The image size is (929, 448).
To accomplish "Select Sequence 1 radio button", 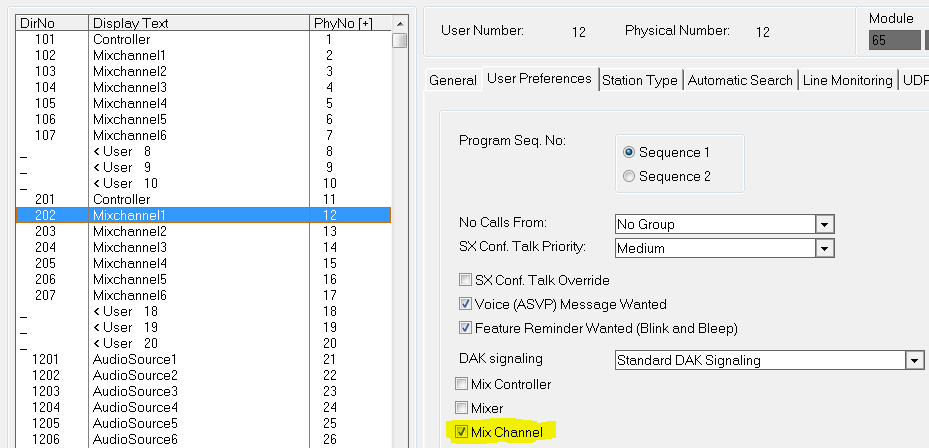I will tap(629, 152).
